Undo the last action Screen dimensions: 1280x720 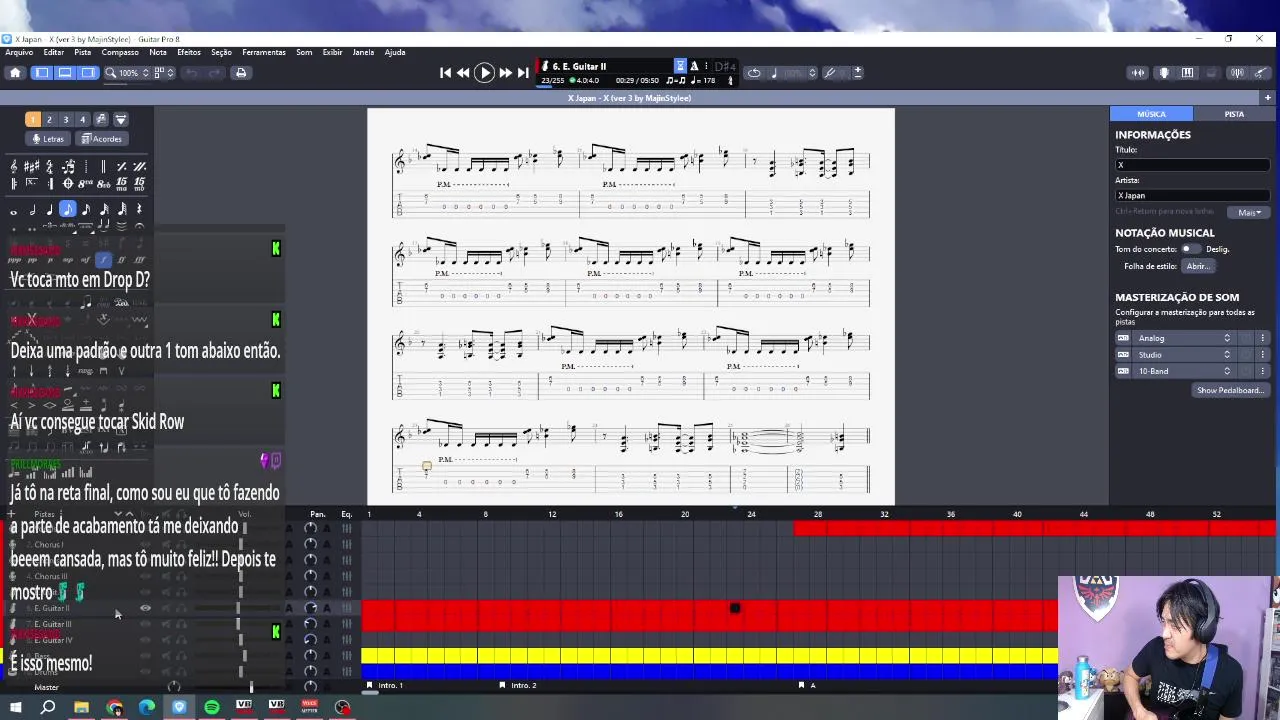[192, 73]
